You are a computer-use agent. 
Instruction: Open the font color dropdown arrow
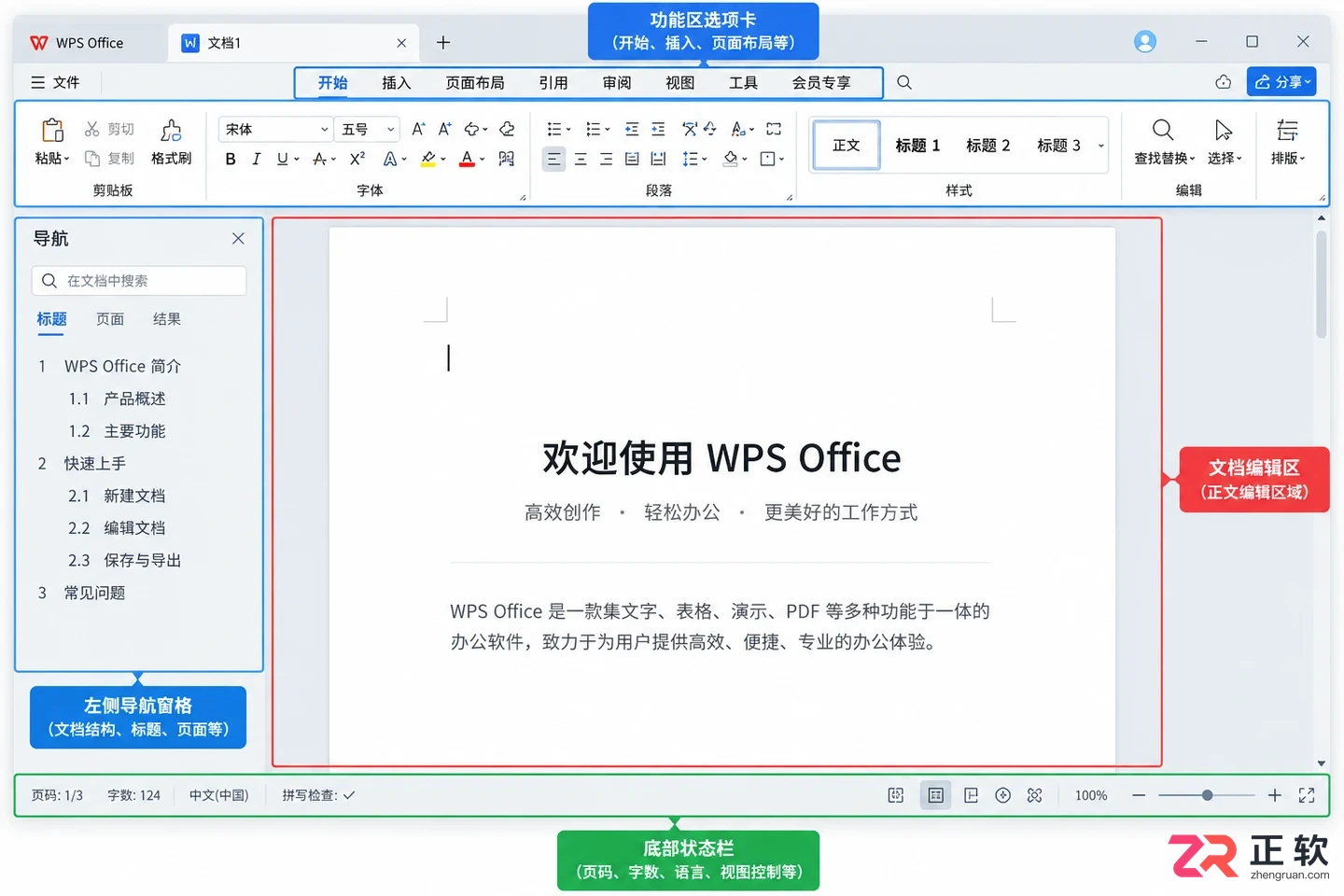click(483, 160)
